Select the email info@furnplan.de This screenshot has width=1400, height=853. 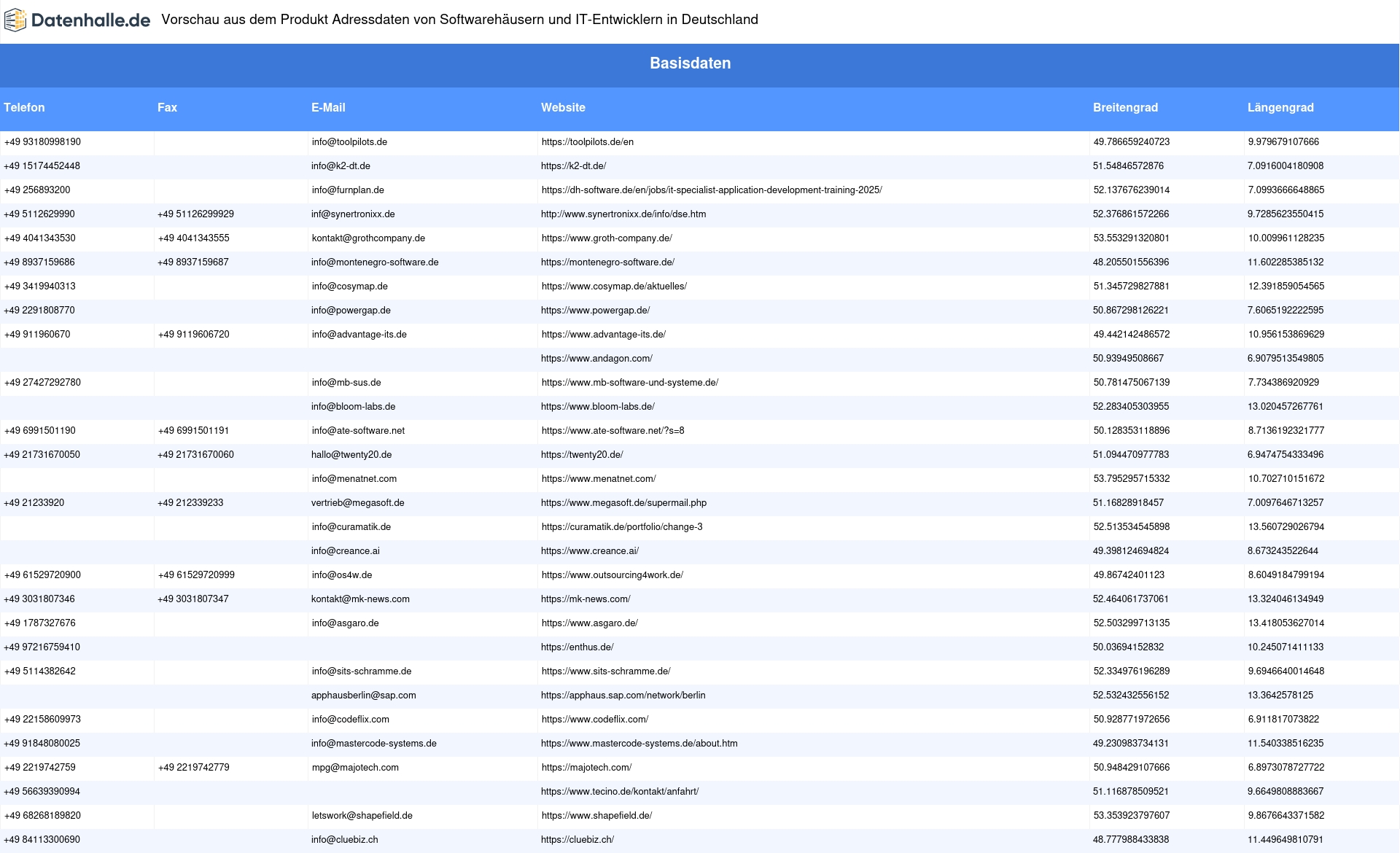coord(348,190)
